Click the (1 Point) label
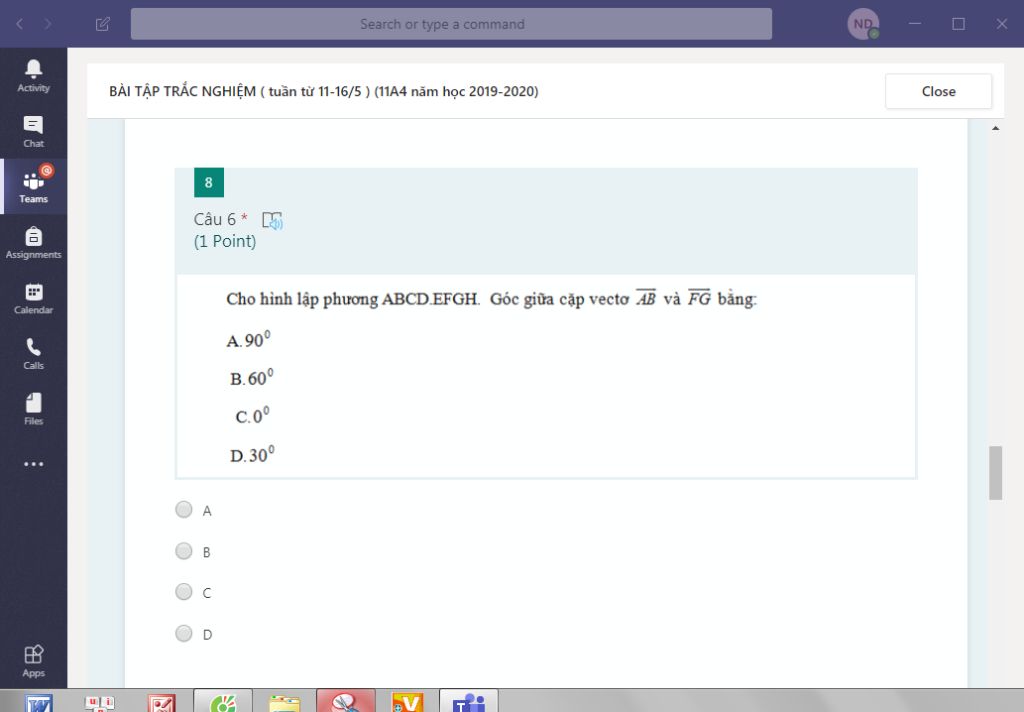Viewport: 1024px width, 712px height. [225, 241]
